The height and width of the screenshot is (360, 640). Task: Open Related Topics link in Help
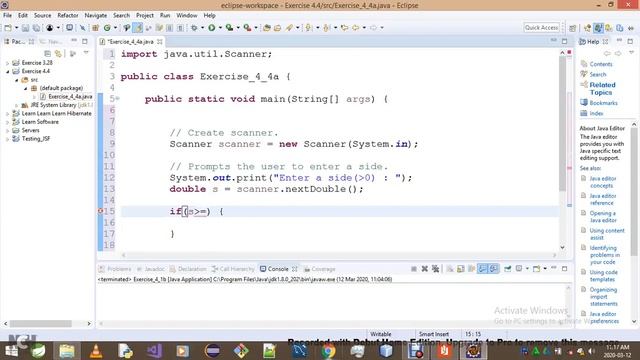click(602, 89)
